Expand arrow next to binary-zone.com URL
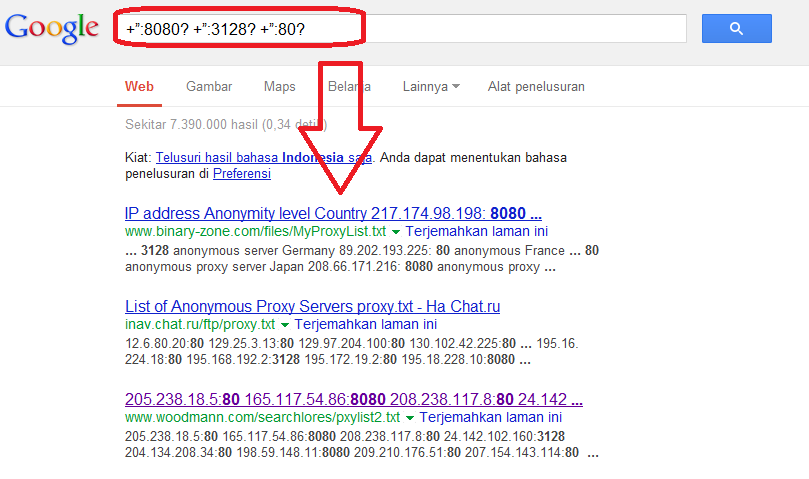This screenshot has height=479, width=809. click(x=396, y=232)
